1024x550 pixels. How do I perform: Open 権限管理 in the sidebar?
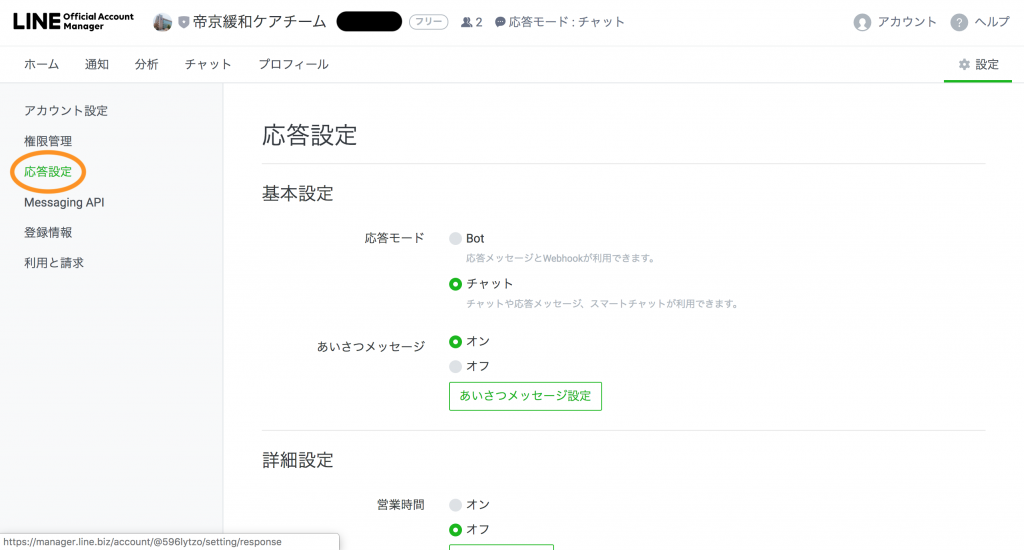point(48,141)
